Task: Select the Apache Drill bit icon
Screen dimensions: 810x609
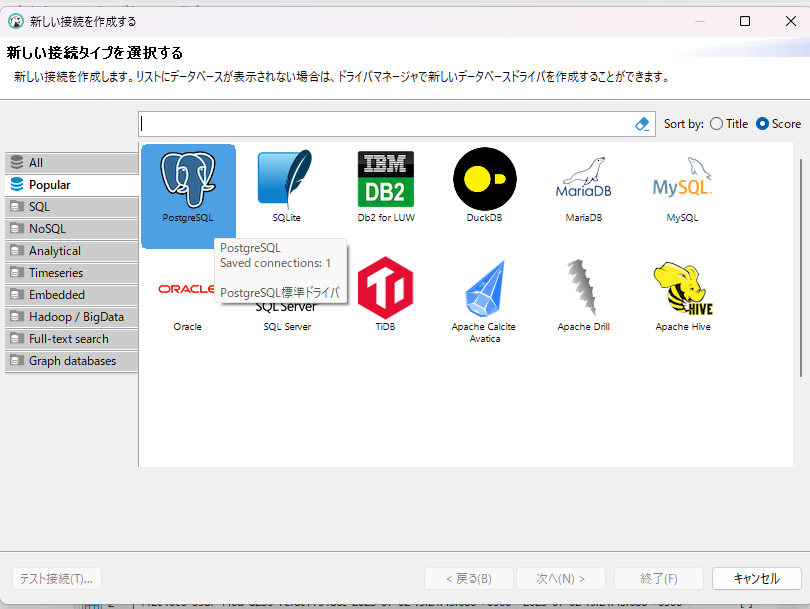Action: [583, 287]
